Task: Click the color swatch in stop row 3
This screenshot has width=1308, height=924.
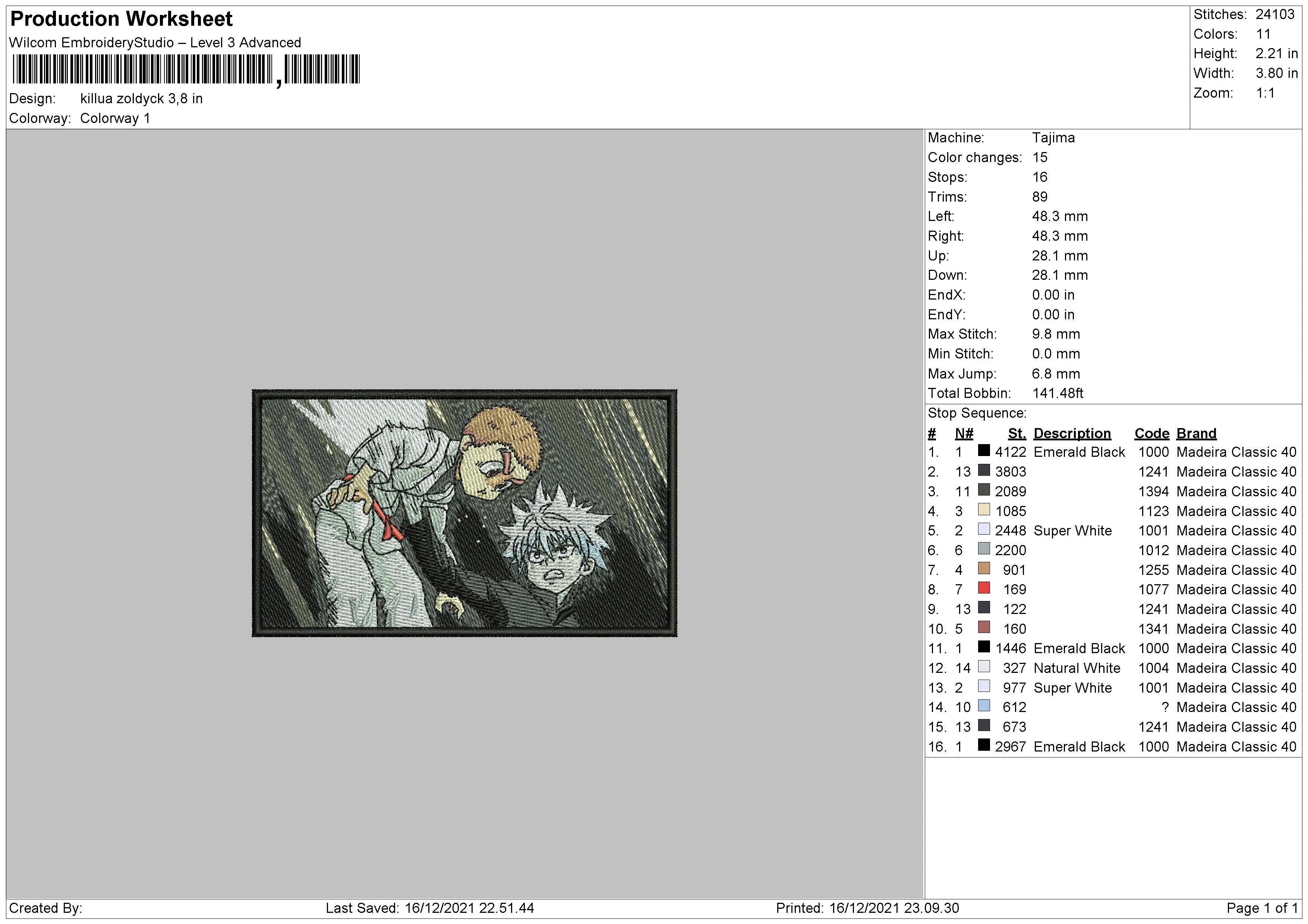Action: (x=984, y=490)
